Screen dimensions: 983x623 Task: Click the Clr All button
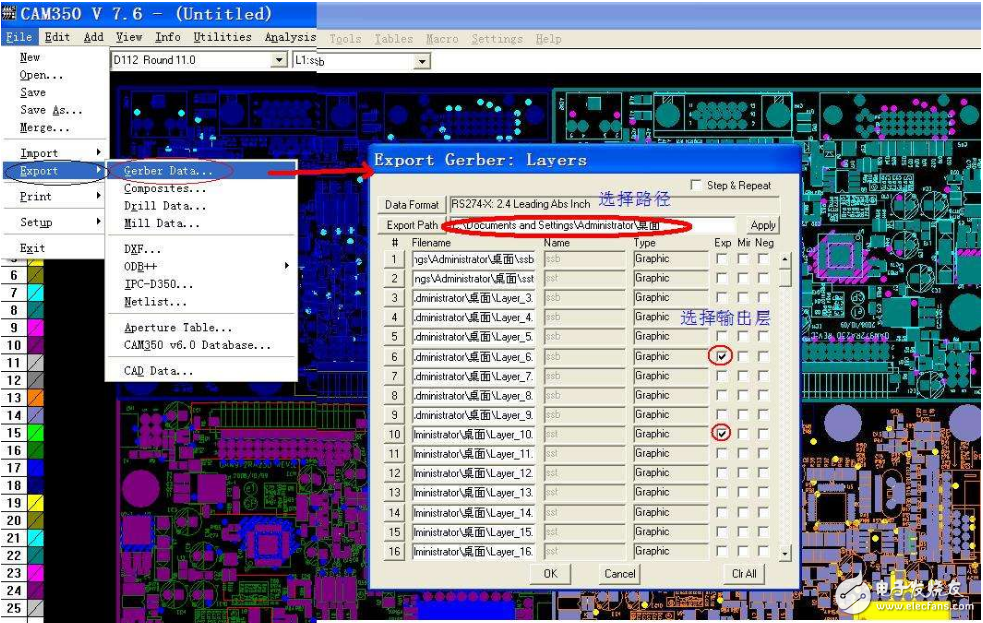click(744, 573)
